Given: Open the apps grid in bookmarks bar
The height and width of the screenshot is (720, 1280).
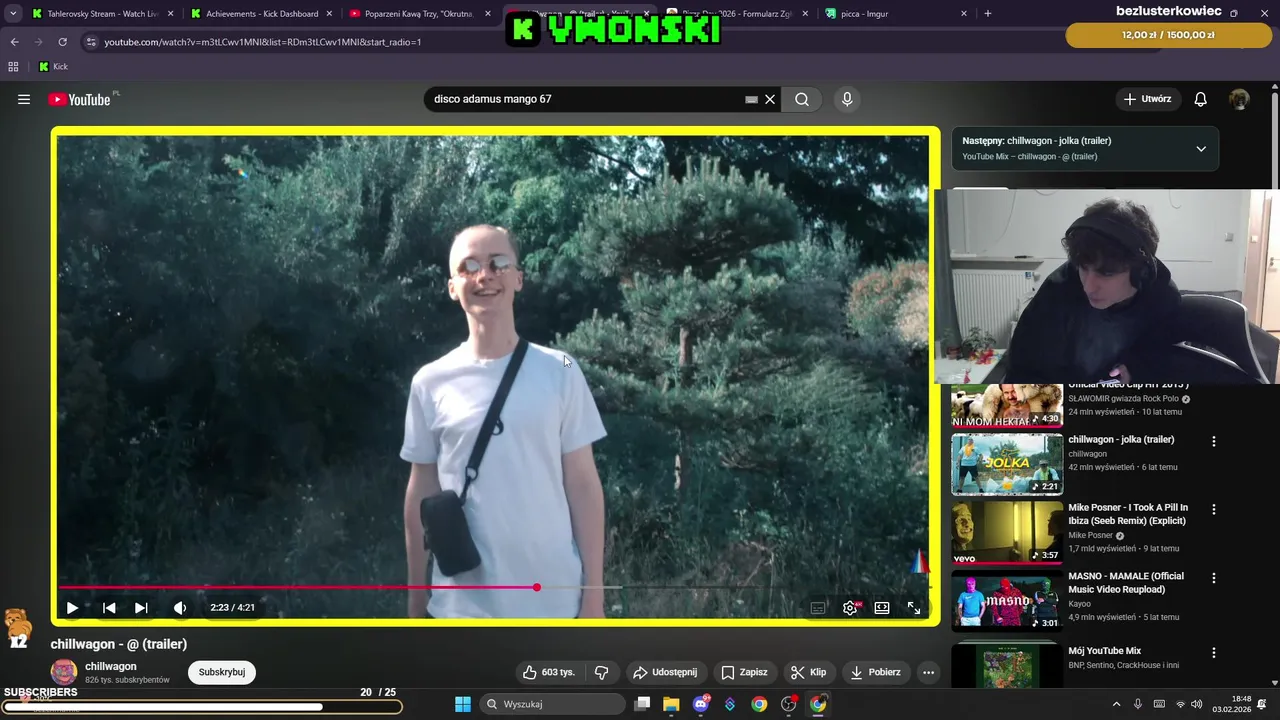Looking at the screenshot, I should pyautogui.click(x=13, y=67).
